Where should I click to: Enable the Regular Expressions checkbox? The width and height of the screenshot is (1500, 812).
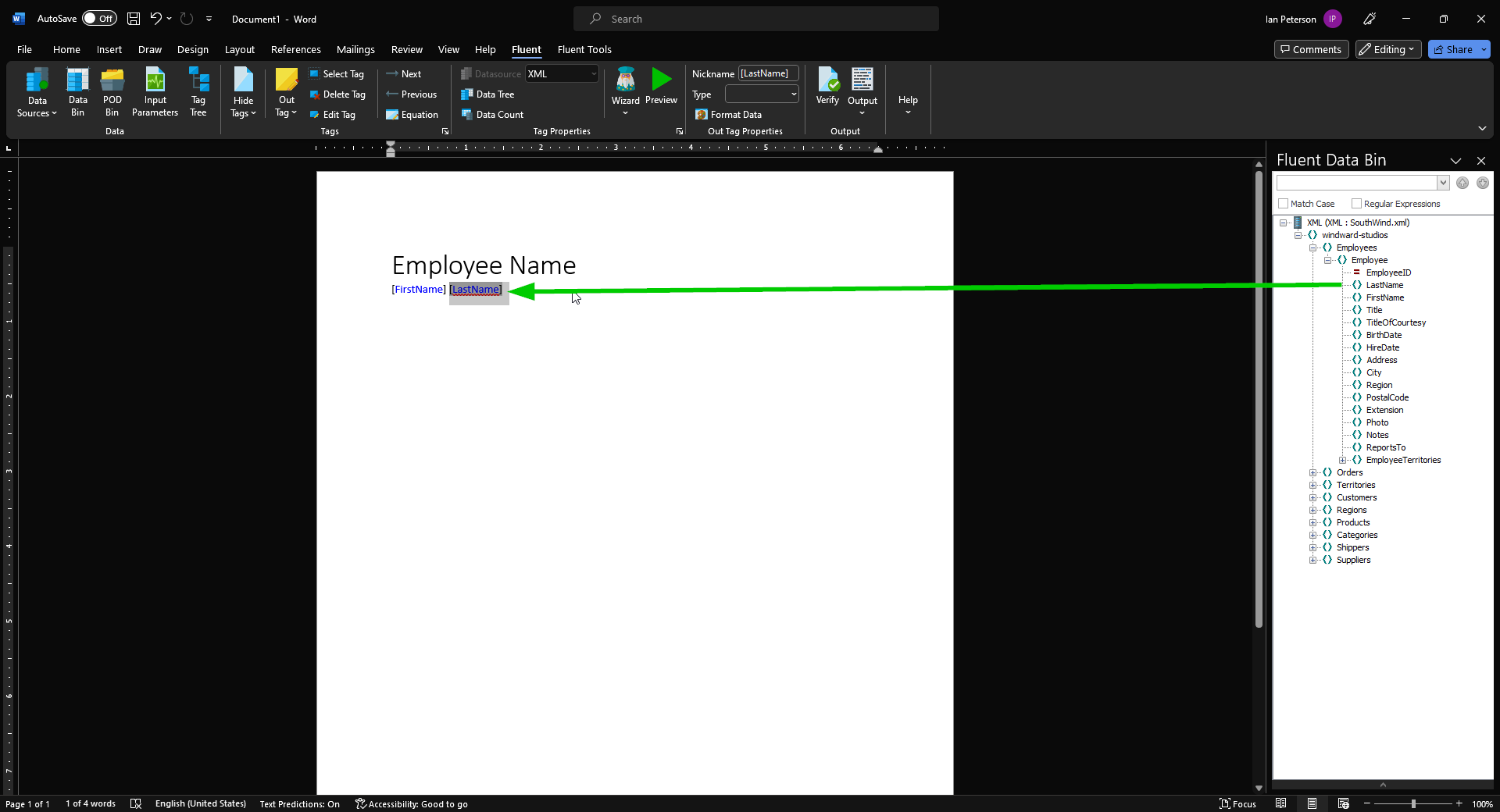[1356, 204]
